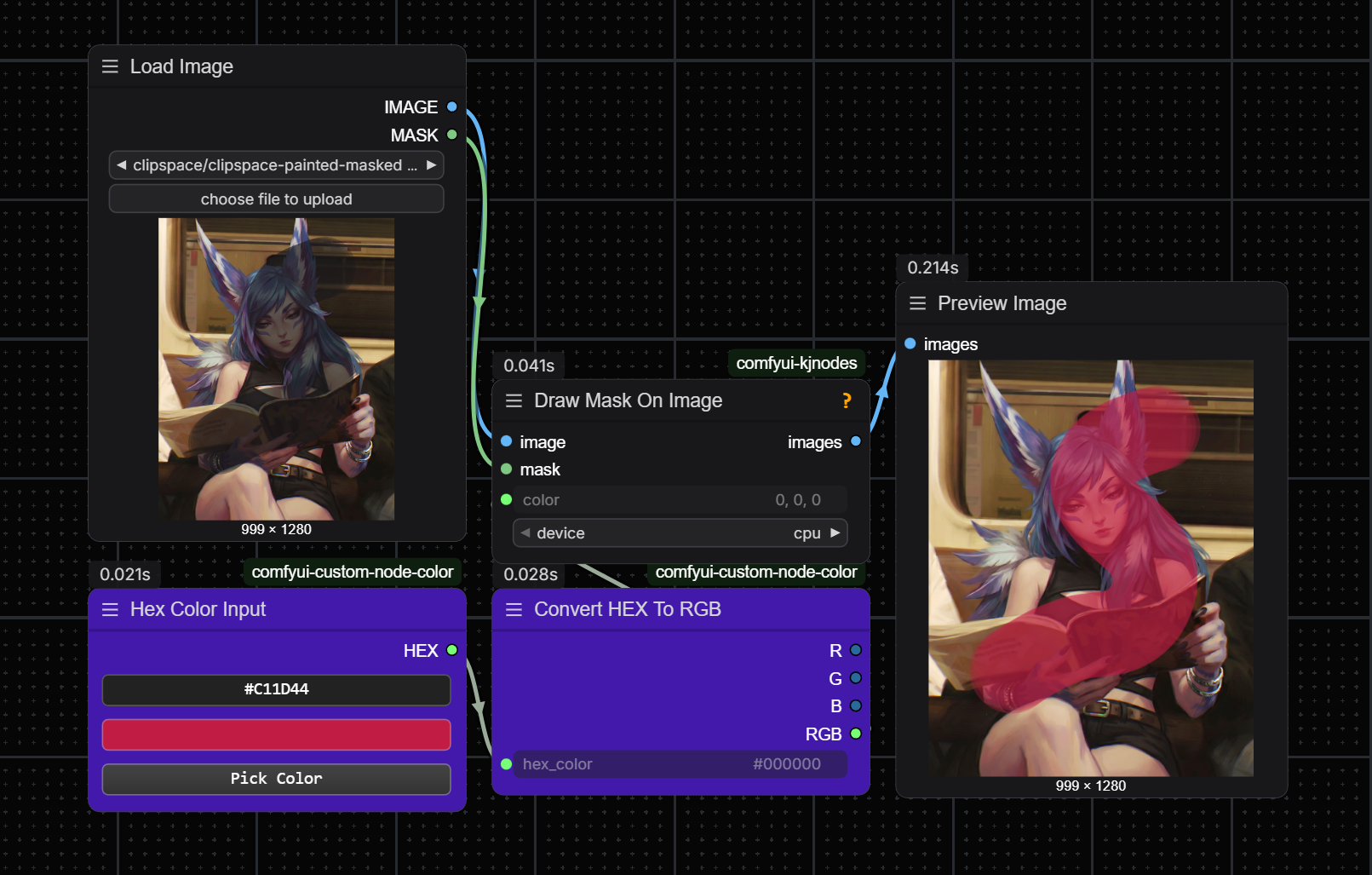Click the hex_color #000000 field
Screen dimensions: 1372x875
[x=680, y=764]
